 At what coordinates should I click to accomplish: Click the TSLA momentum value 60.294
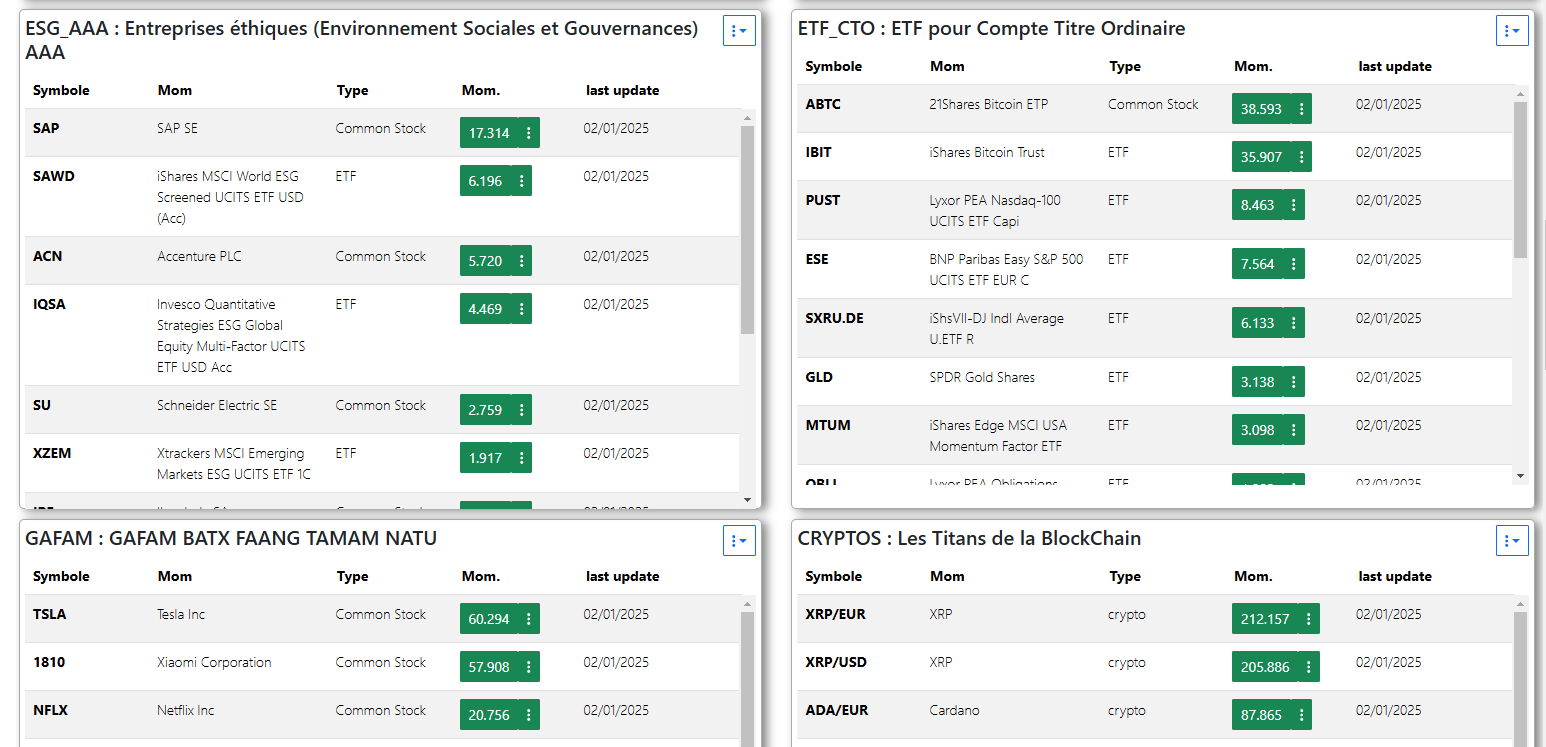[489, 619]
